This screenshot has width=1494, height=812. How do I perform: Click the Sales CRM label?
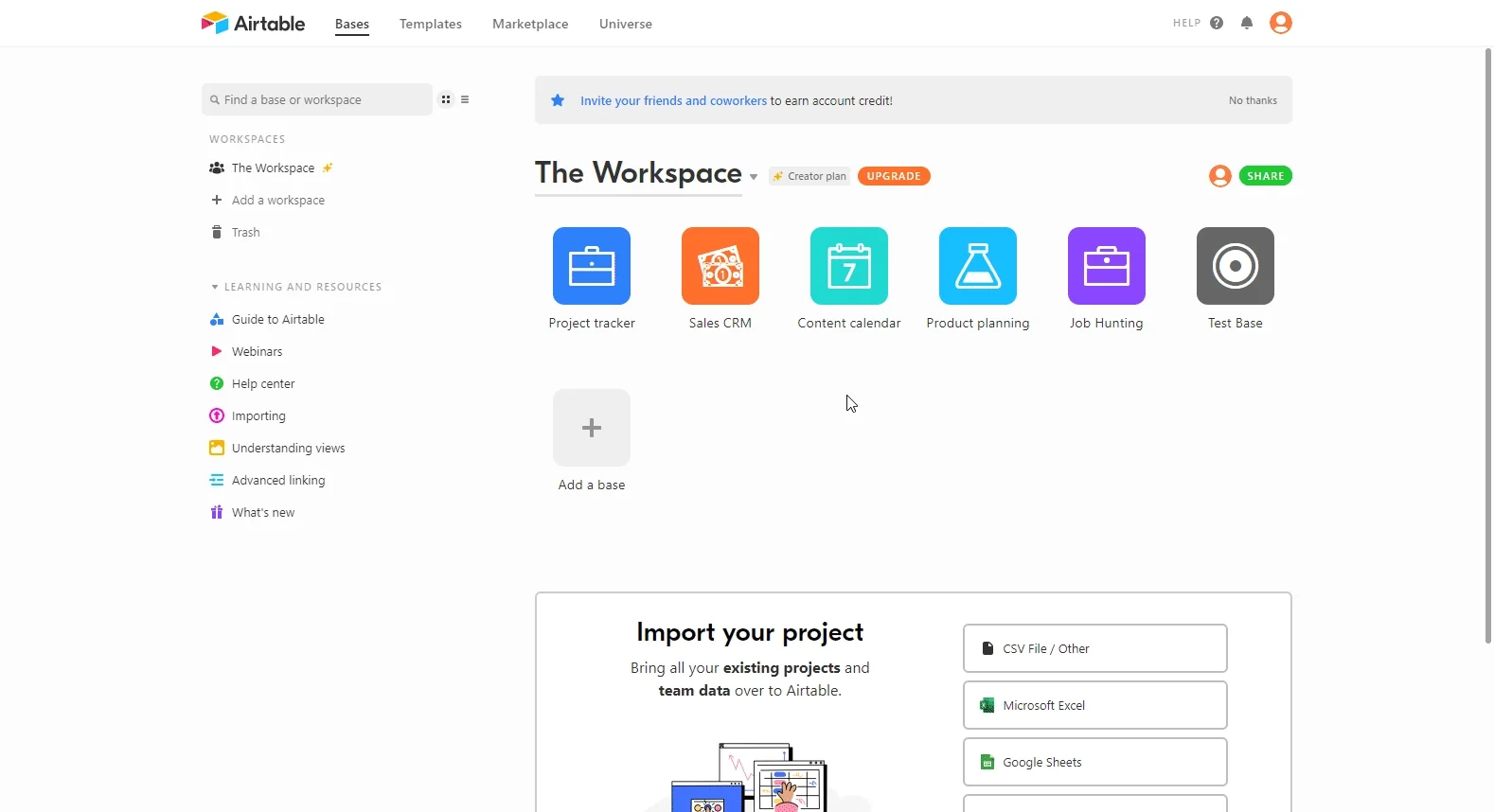pyautogui.click(x=720, y=323)
